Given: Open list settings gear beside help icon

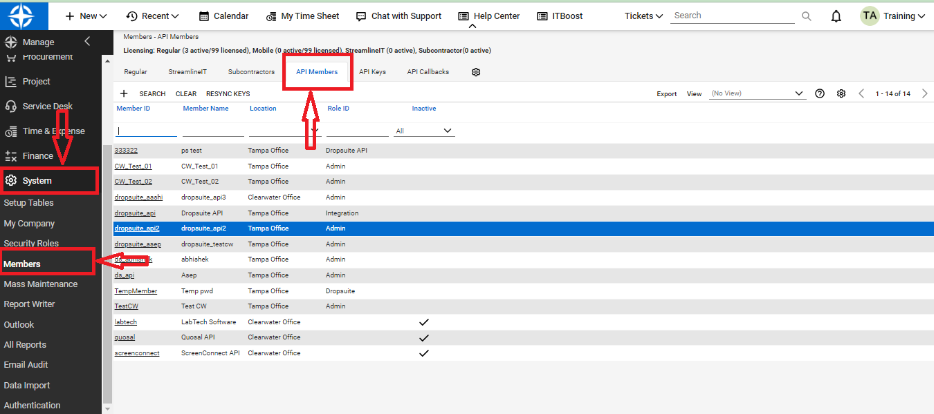Looking at the screenshot, I should coord(841,93).
